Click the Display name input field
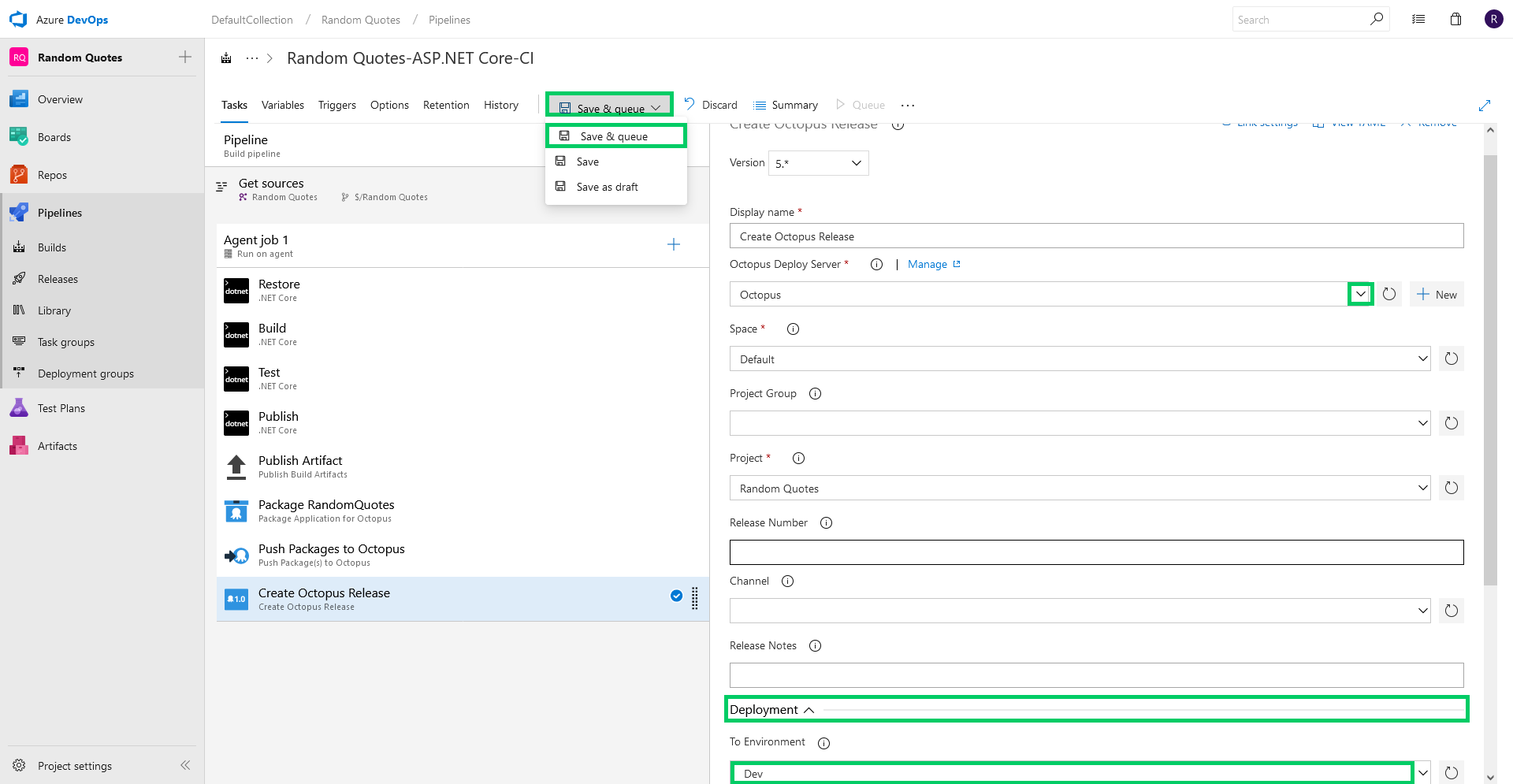 point(1097,236)
